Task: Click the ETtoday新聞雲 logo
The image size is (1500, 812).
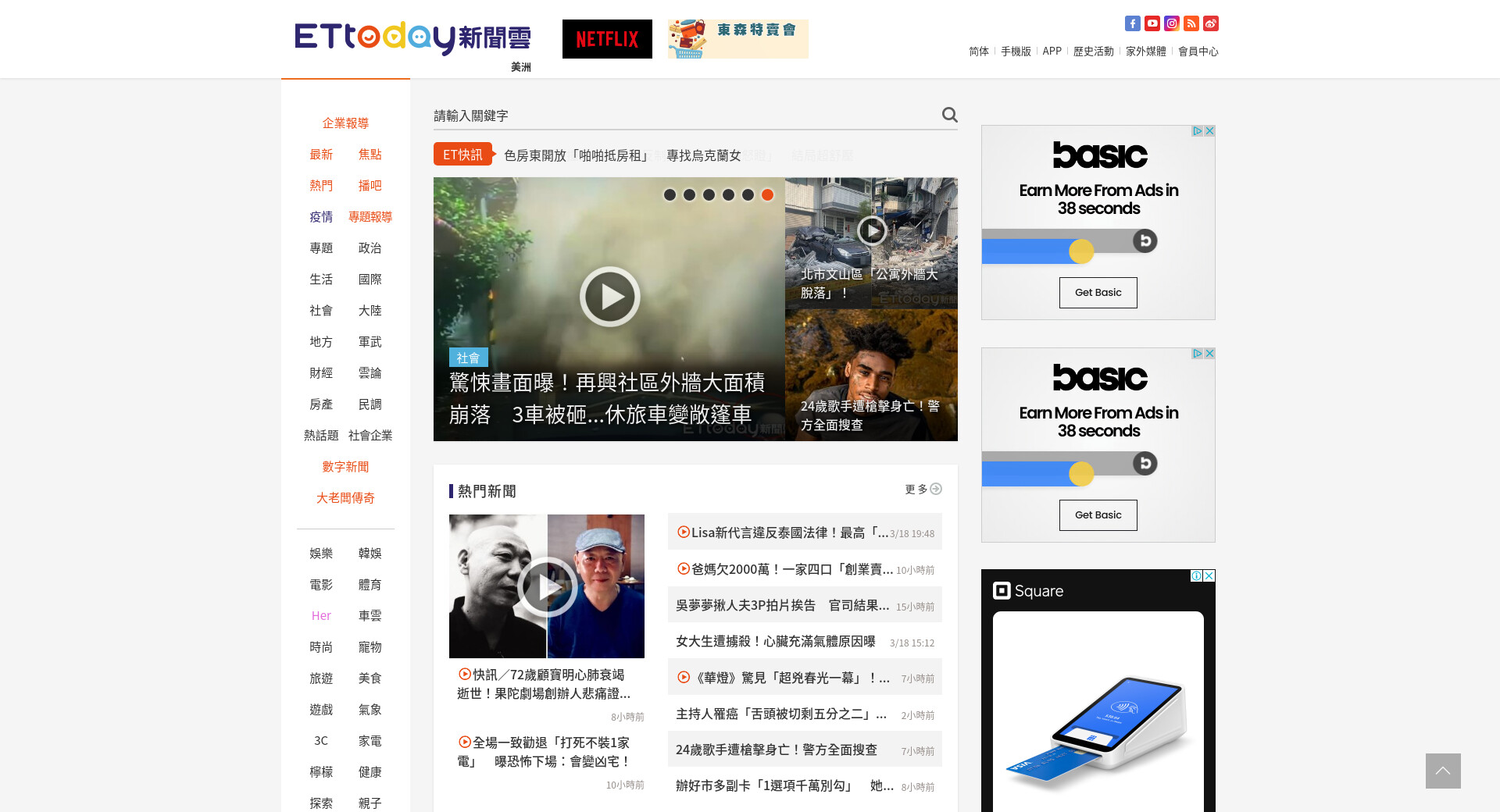Action: 412,37
